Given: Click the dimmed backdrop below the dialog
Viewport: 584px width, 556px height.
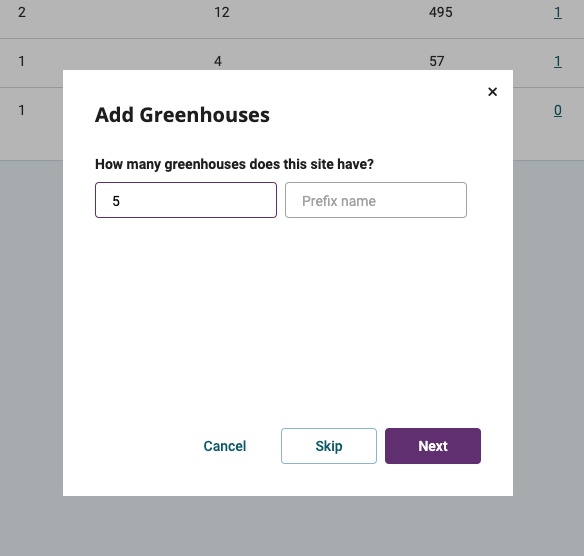Looking at the screenshot, I should pyautogui.click(x=292, y=526).
